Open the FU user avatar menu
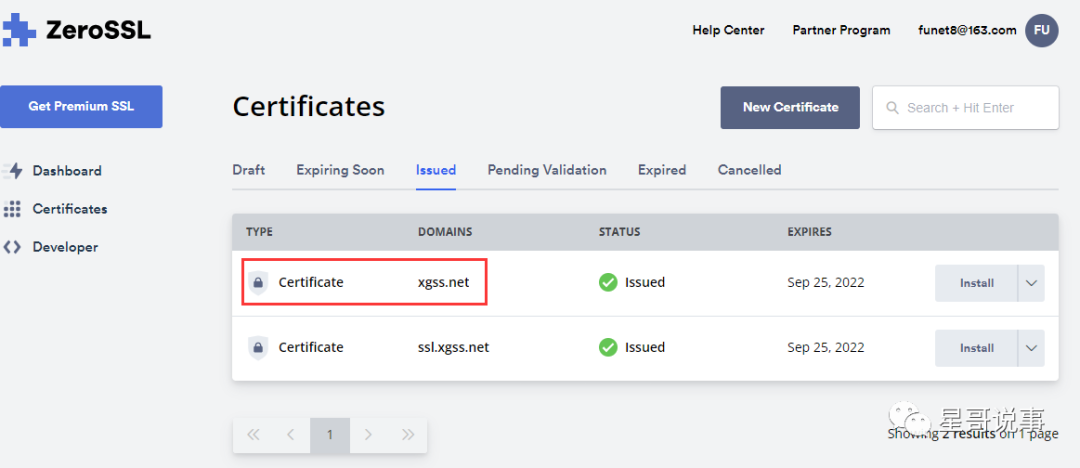Viewport: 1080px width, 468px height. tap(1041, 30)
